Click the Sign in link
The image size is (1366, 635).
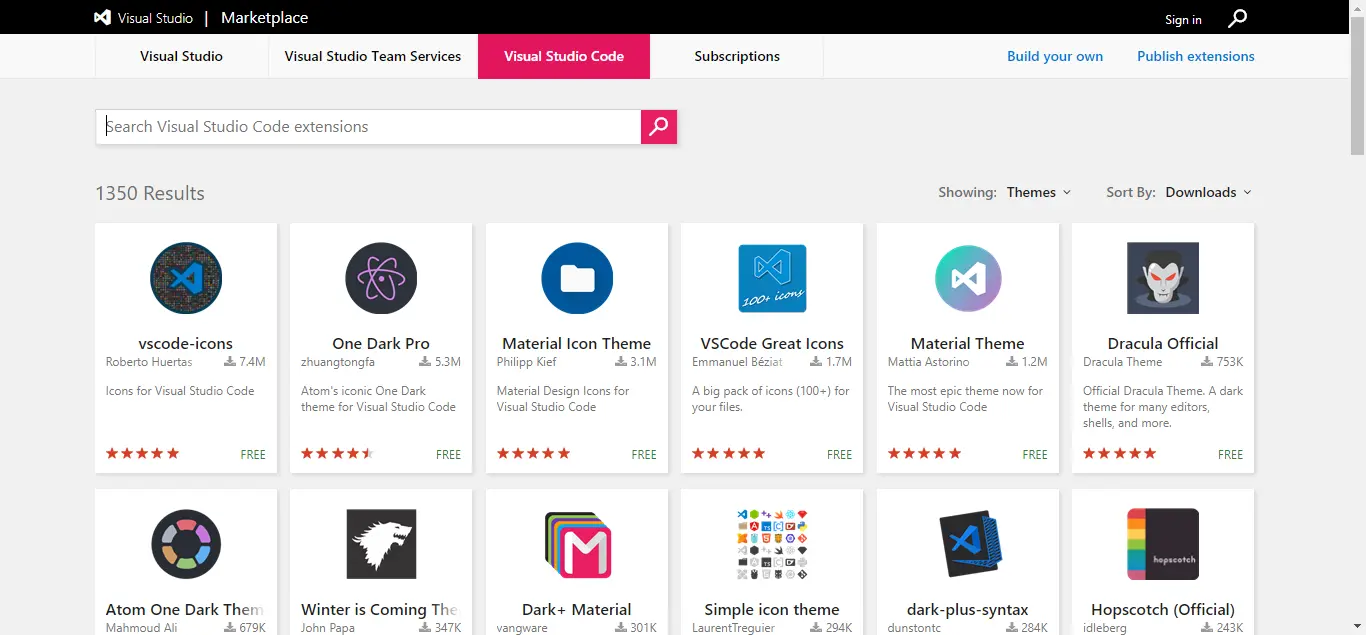click(1183, 20)
